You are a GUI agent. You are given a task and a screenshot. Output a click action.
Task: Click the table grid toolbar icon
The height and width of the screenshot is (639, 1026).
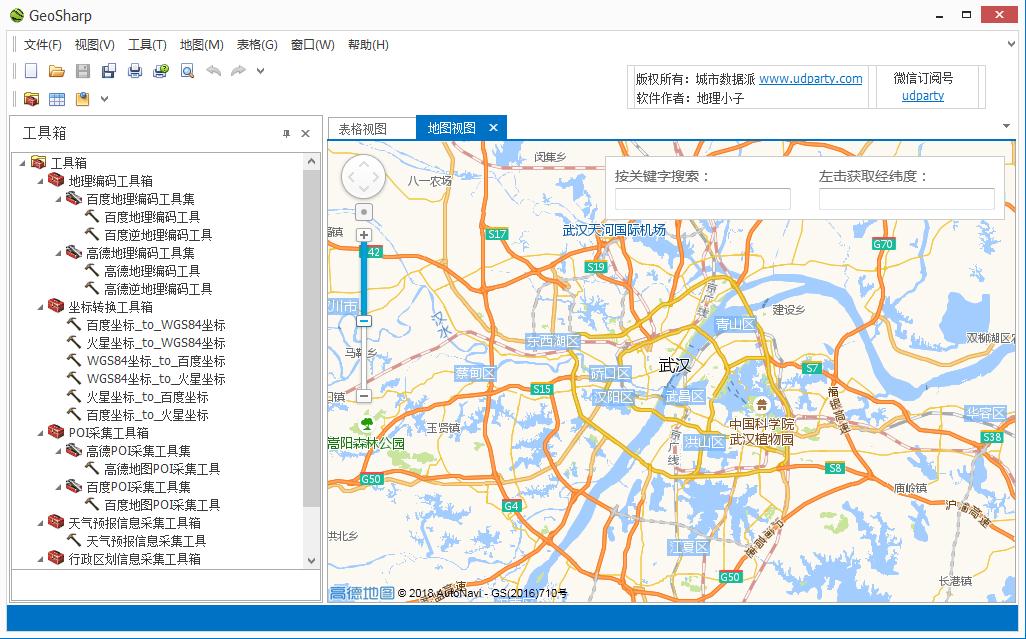click(x=57, y=99)
